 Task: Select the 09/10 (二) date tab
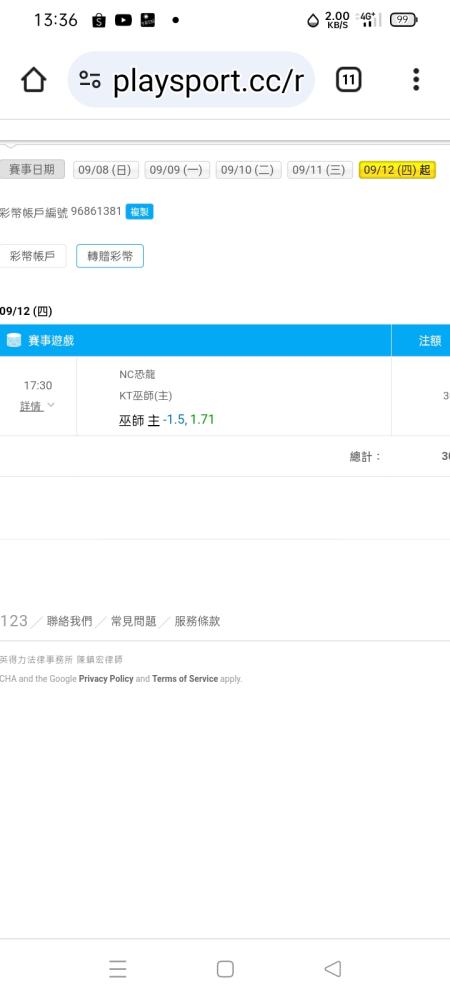pyautogui.click(x=248, y=170)
